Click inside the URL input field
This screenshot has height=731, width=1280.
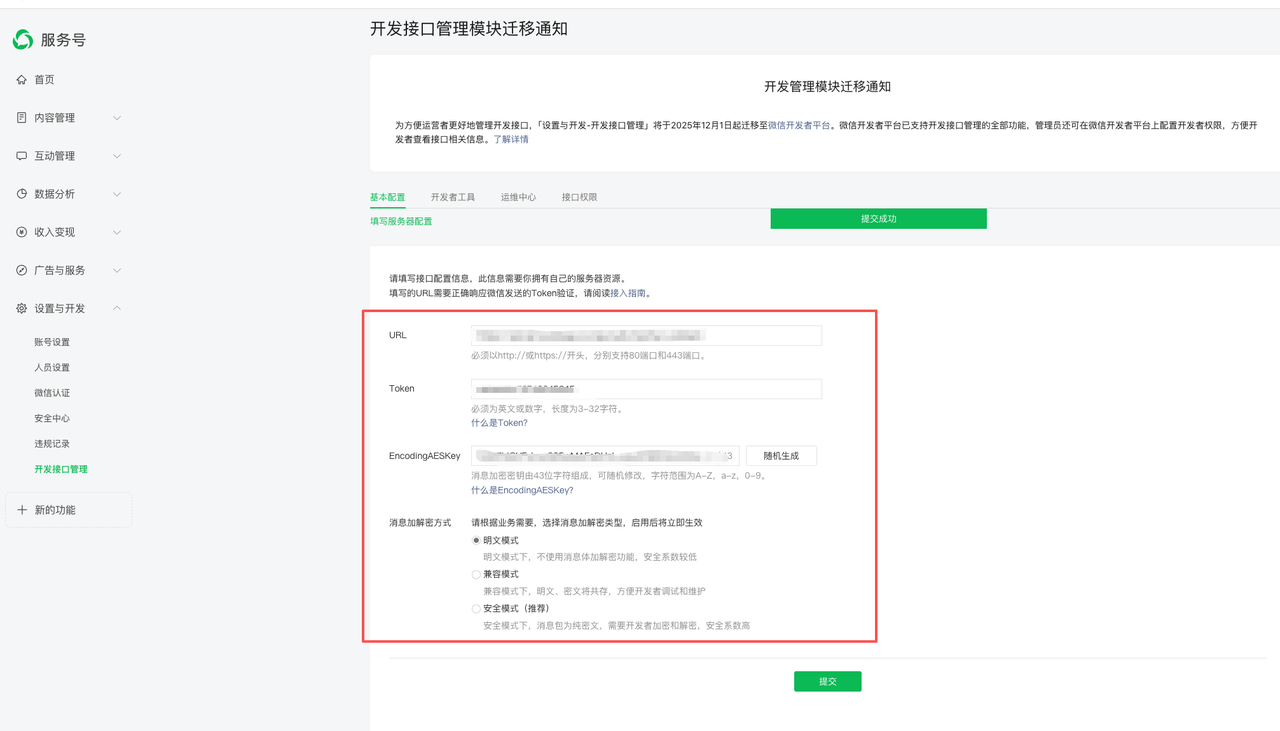pos(645,335)
